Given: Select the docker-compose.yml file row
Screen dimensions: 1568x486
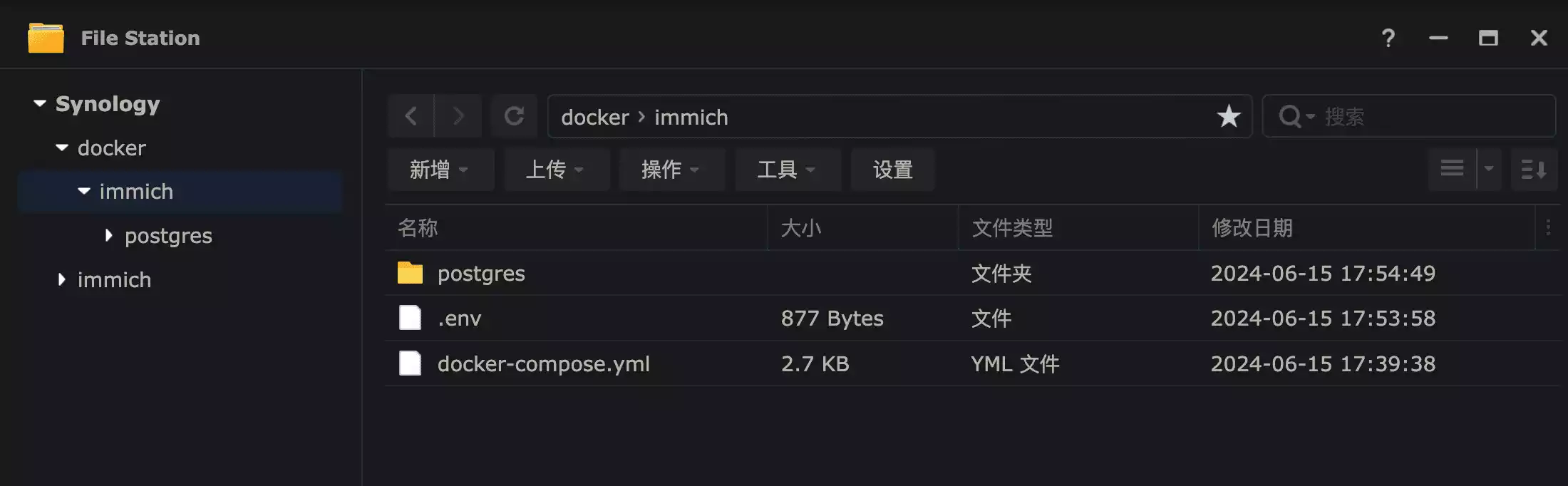Looking at the screenshot, I should [x=543, y=363].
